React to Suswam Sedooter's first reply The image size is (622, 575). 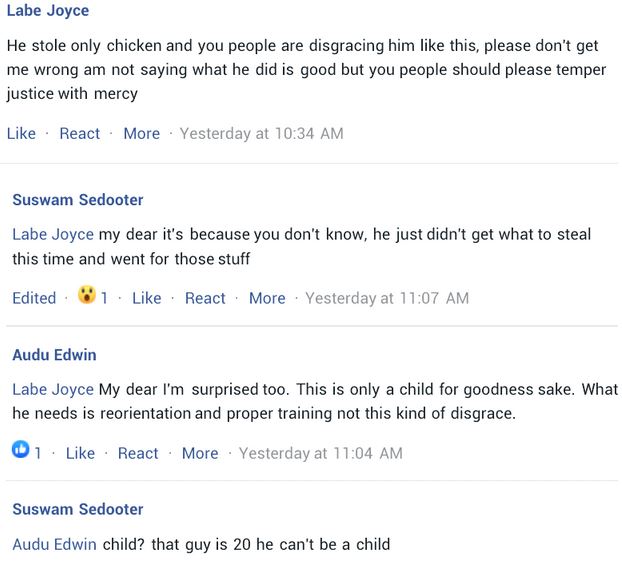(205, 297)
